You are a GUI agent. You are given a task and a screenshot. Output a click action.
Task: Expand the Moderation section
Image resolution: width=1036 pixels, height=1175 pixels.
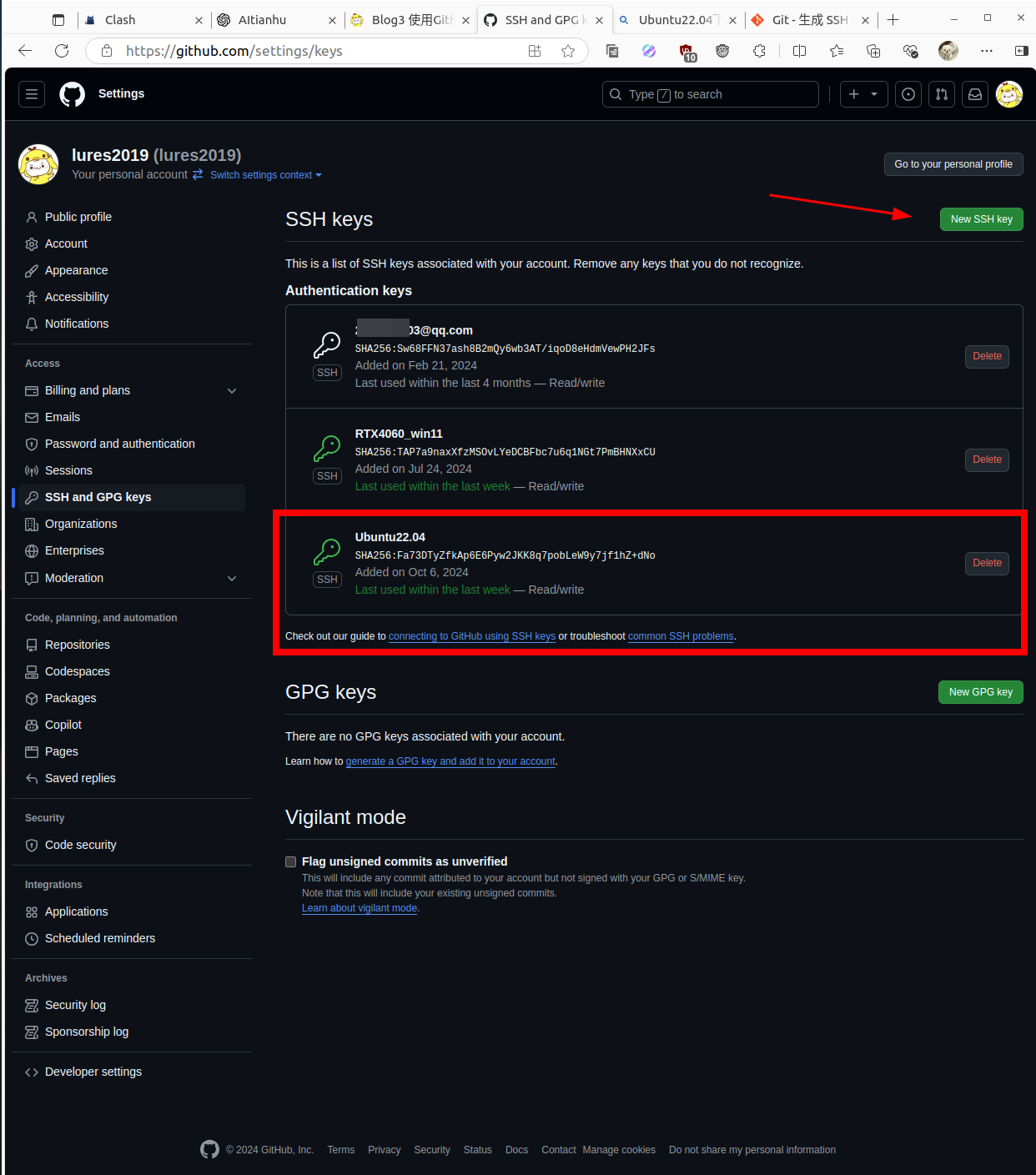point(232,578)
